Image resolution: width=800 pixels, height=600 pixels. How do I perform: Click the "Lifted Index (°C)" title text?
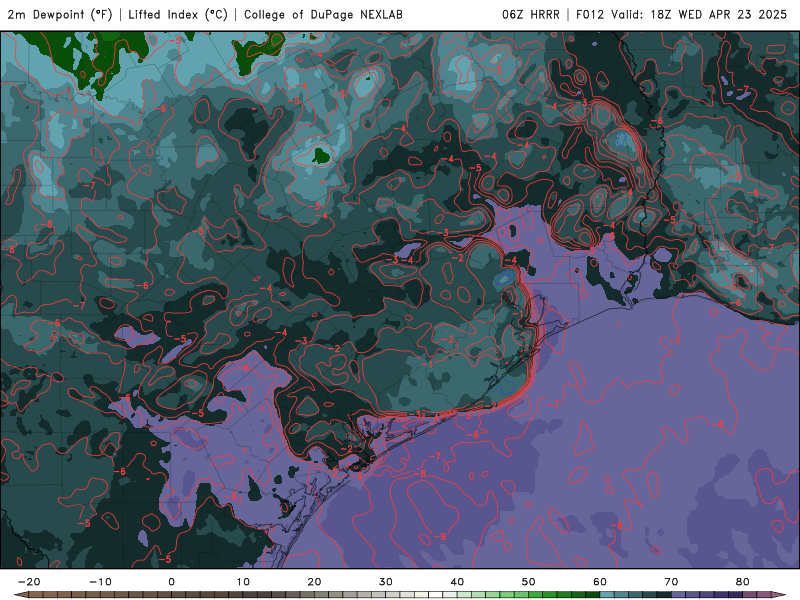178,15
